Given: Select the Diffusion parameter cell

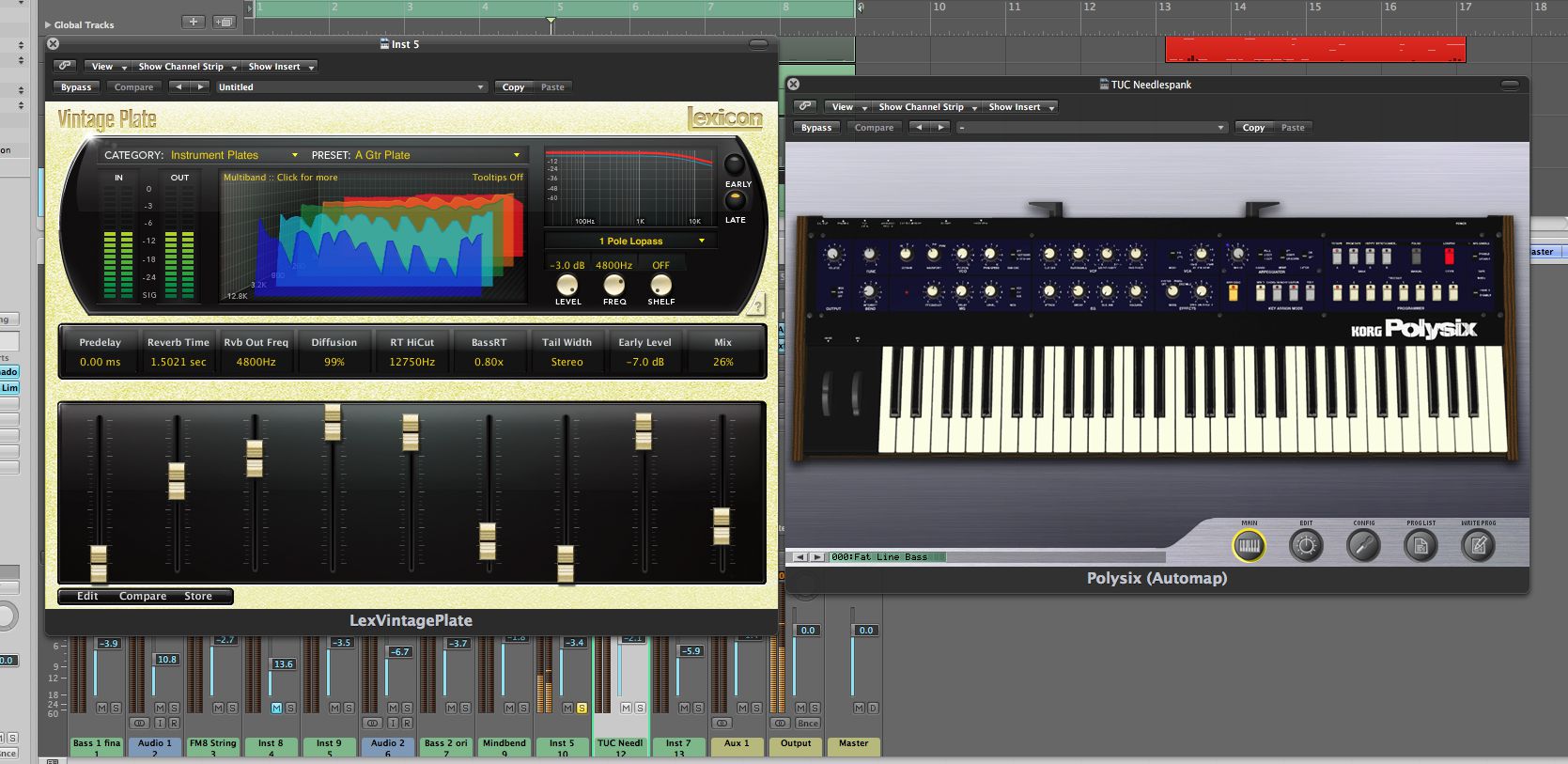Looking at the screenshot, I should 334,352.
